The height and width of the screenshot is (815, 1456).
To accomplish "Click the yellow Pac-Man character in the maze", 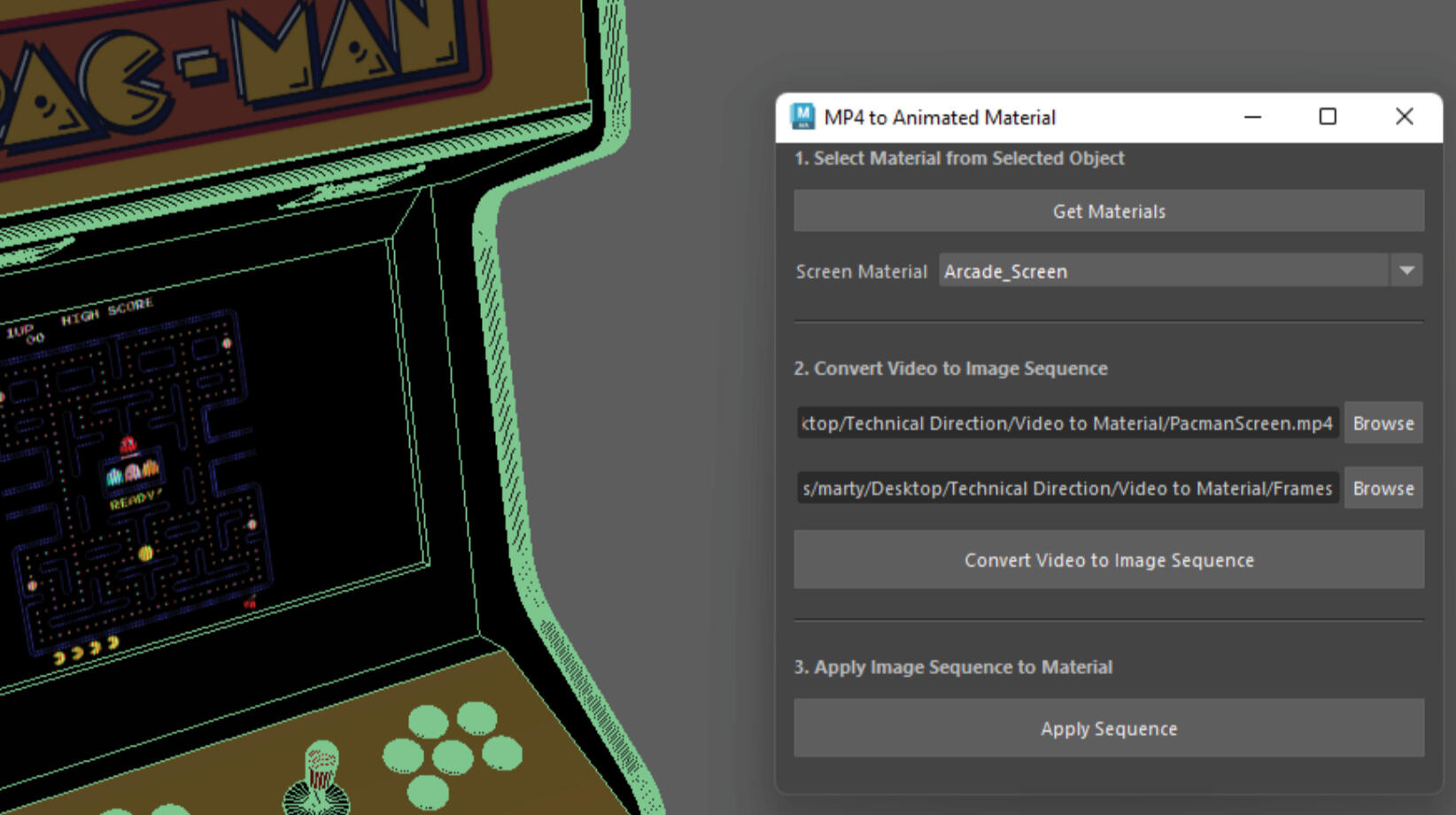I will coord(146,554).
